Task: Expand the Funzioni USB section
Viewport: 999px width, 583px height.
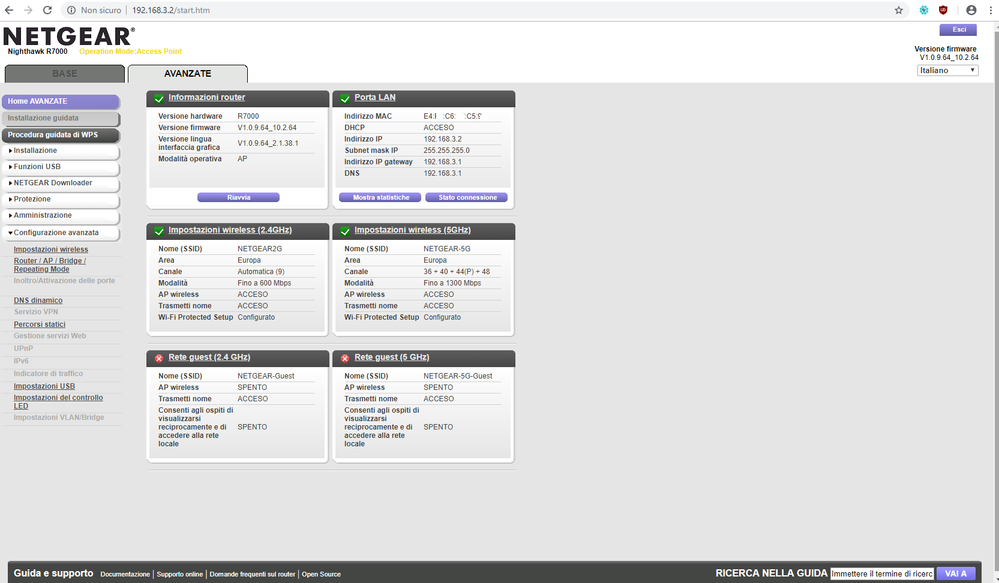Action: tap(61, 167)
